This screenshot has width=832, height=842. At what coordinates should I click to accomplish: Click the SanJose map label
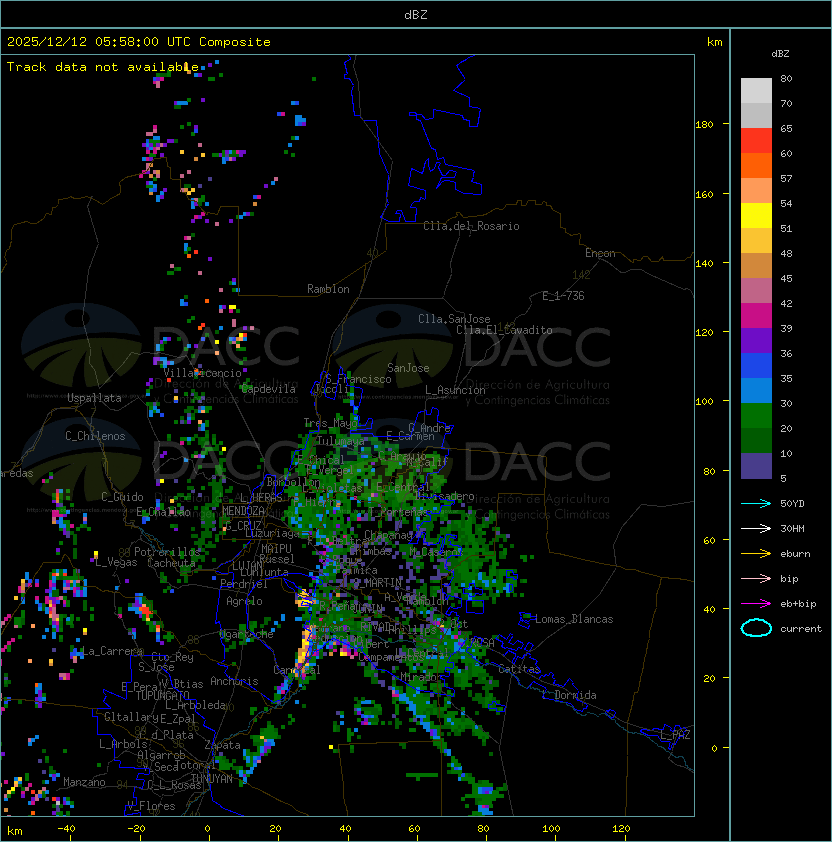408,368
